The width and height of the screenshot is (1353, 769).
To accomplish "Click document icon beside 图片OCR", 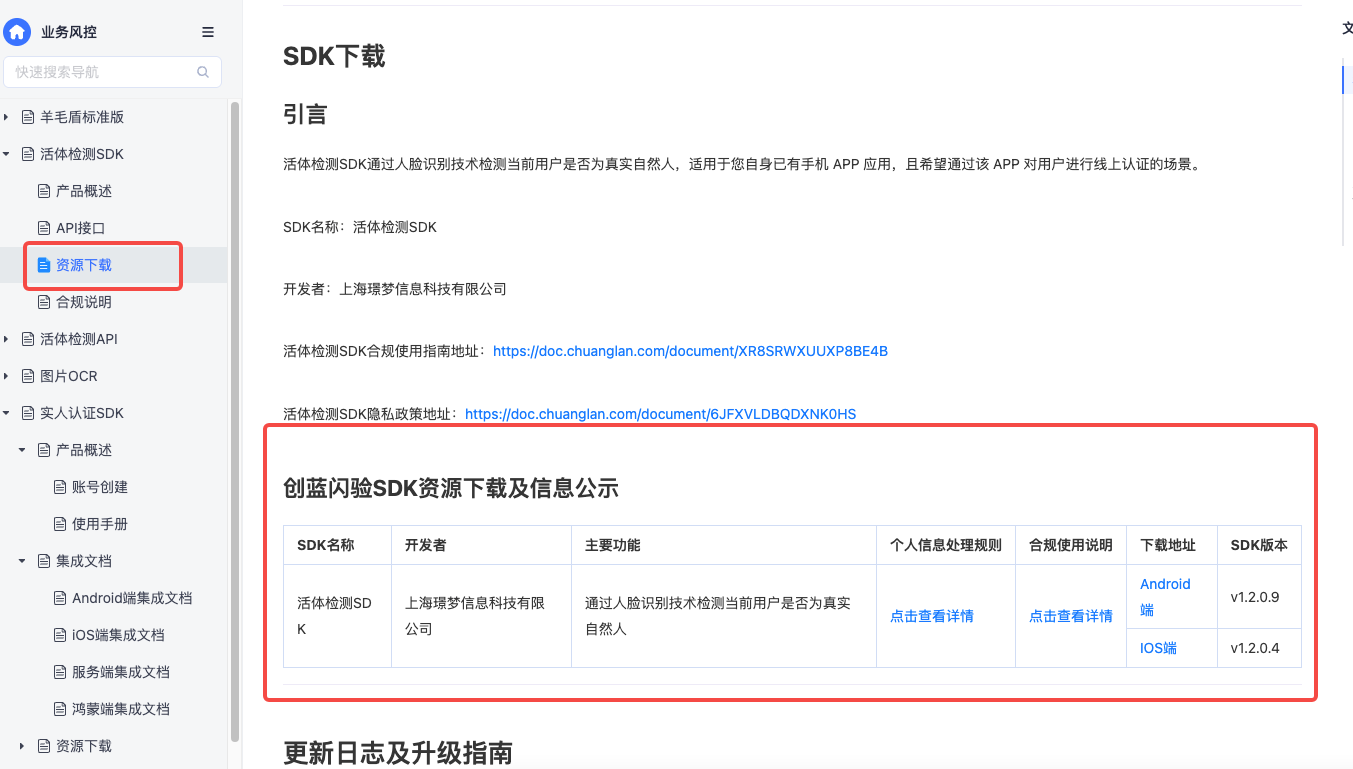I will (x=28, y=376).
